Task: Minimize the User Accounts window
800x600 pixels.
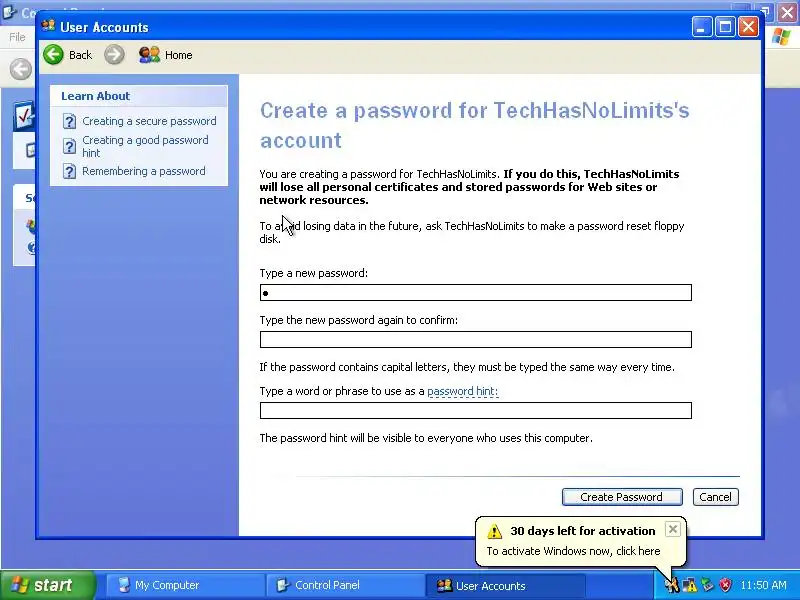Action: pyautogui.click(x=702, y=27)
